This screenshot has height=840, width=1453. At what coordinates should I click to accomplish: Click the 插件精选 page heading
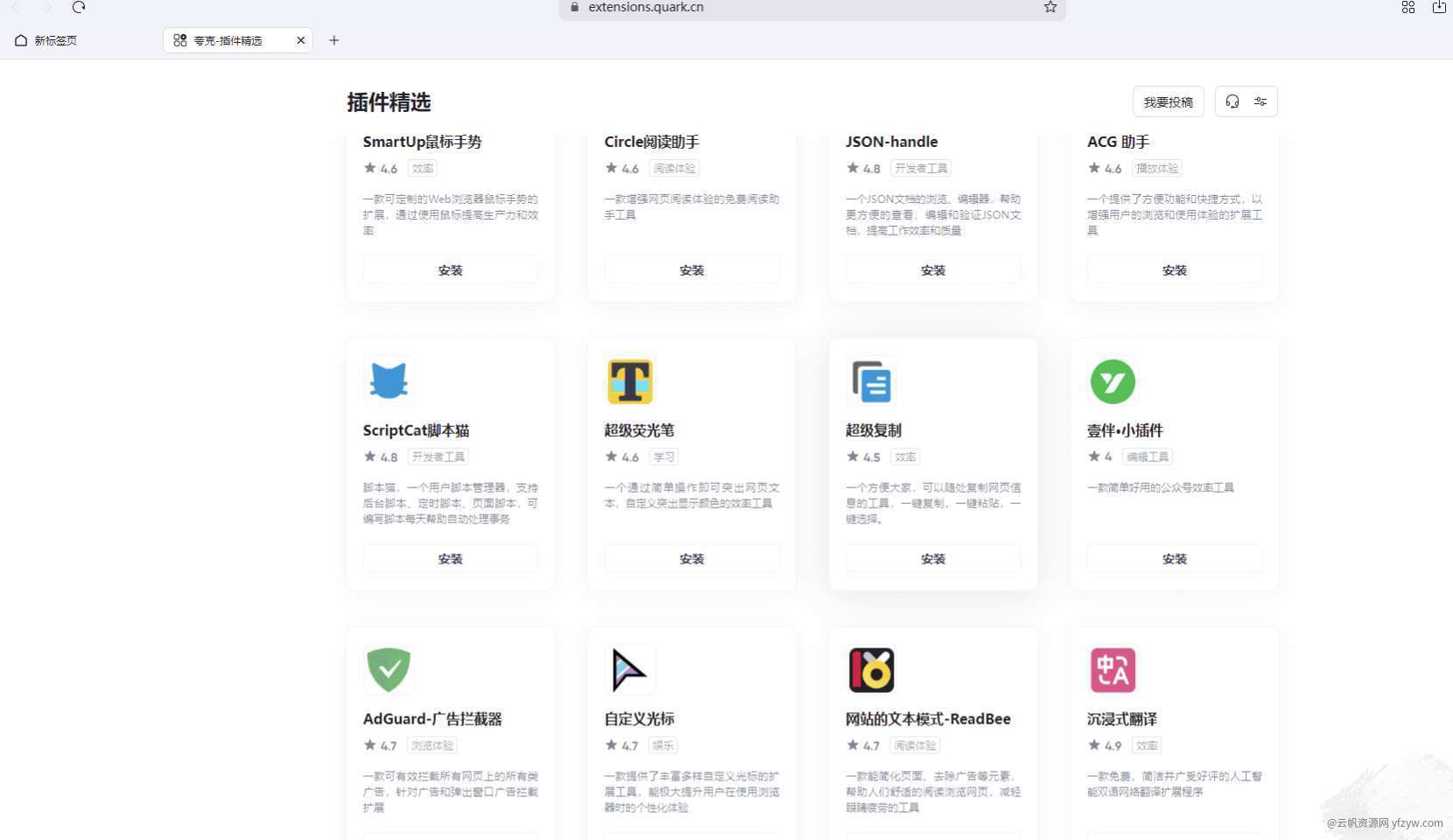[389, 102]
